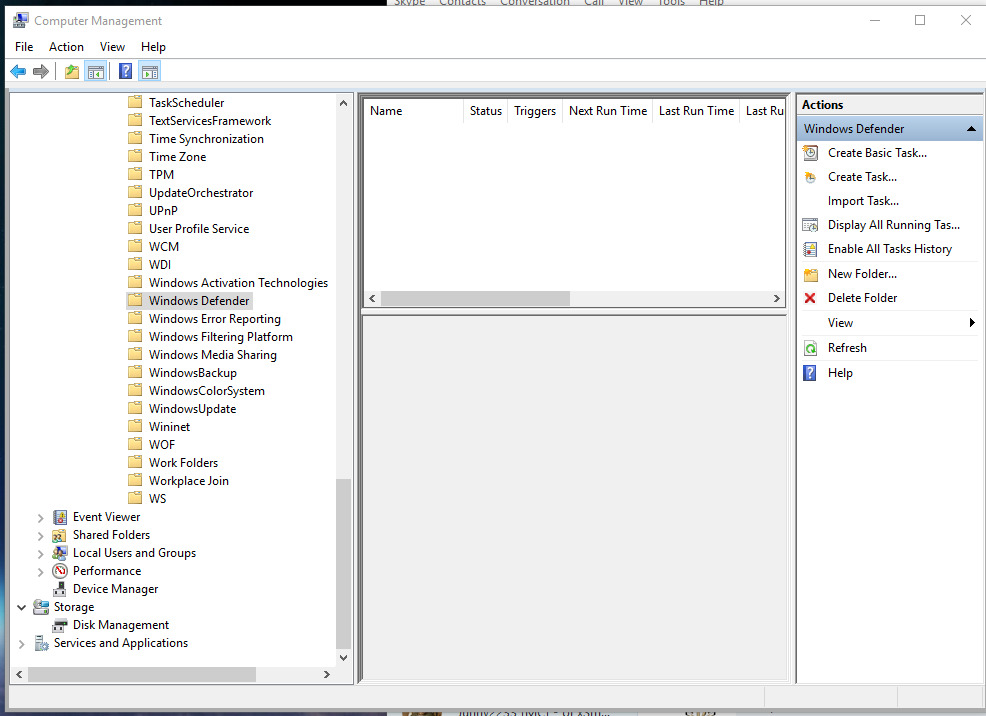Click Services and Applications icon
Viewport: 986px width, 716px height.
point(41,643)
